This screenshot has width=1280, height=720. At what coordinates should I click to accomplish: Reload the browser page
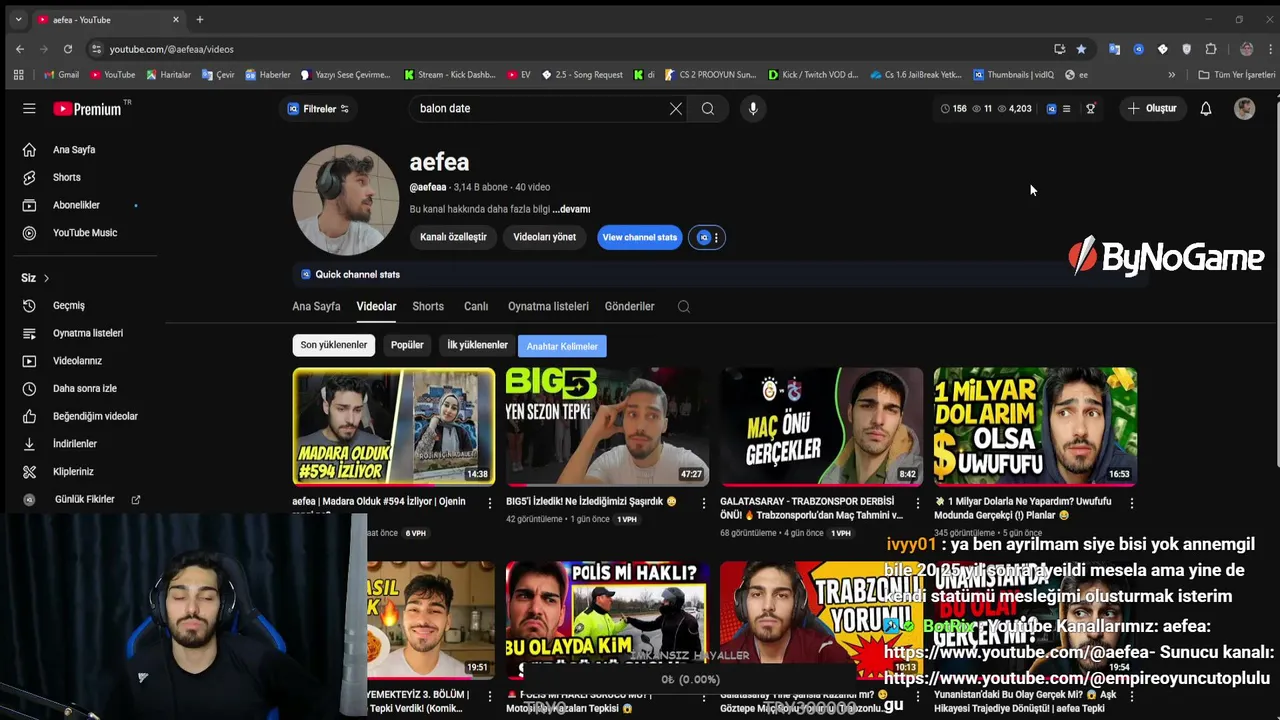pyautogui.click(x=68, y=49)
